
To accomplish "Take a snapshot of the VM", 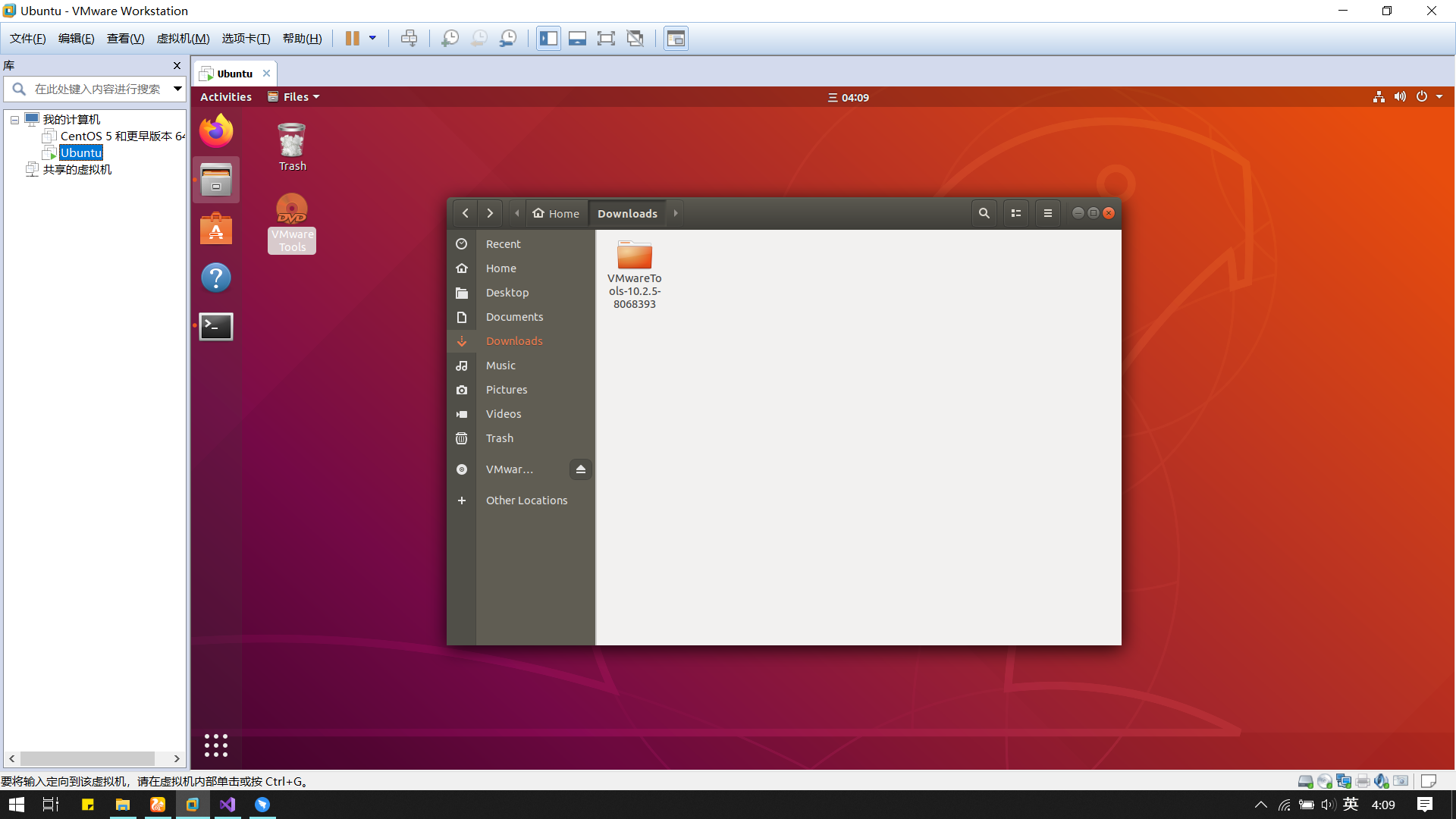I will coord(450,39).
